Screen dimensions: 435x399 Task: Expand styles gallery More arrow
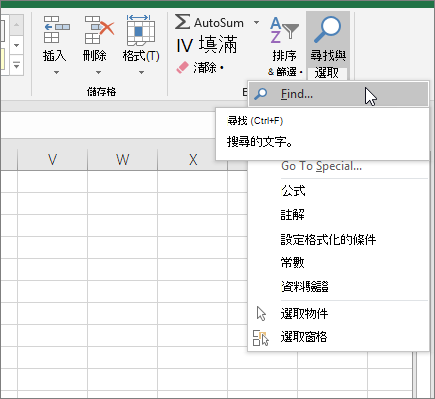click(17, 65)
